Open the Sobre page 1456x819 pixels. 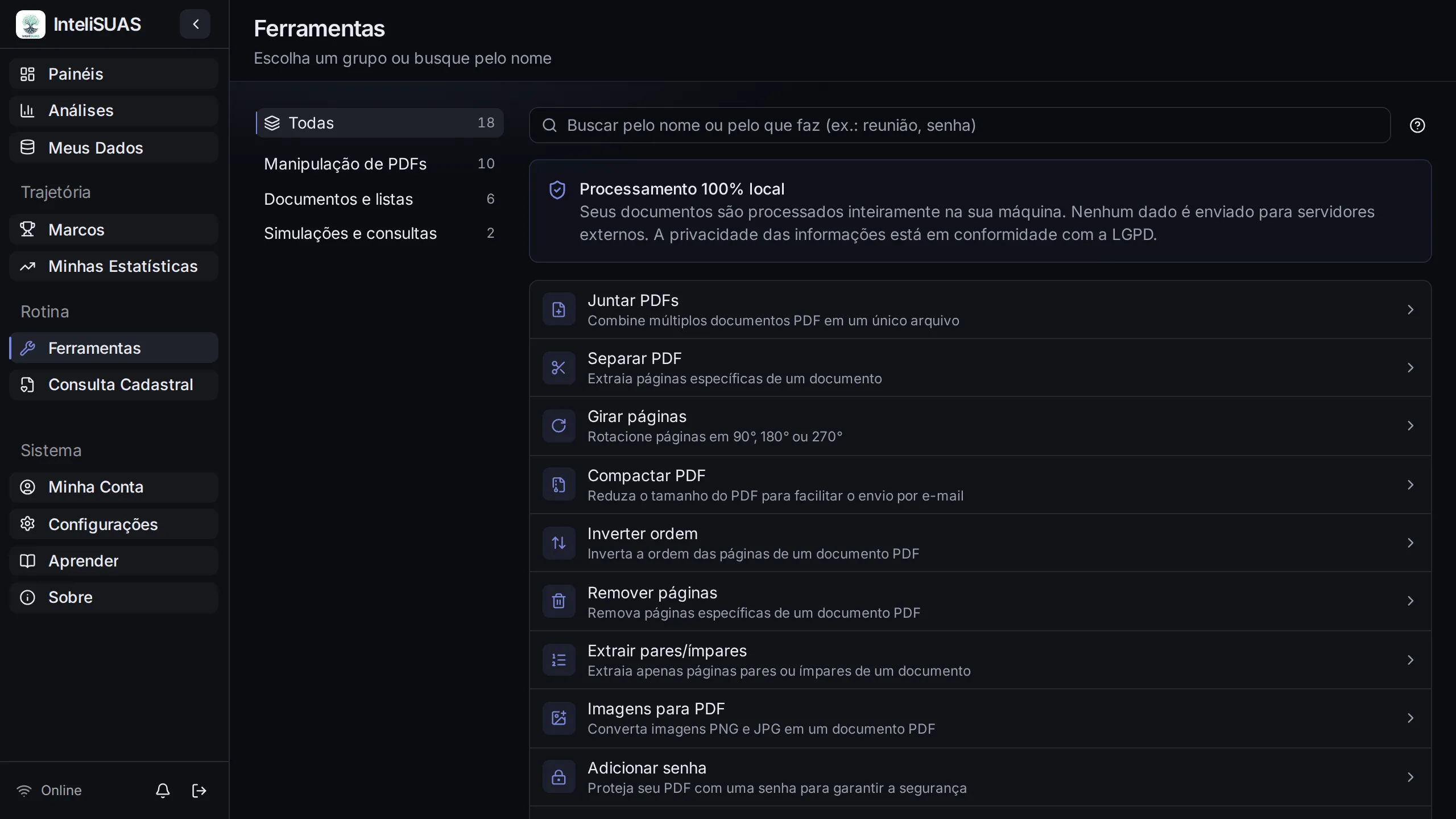114,597
